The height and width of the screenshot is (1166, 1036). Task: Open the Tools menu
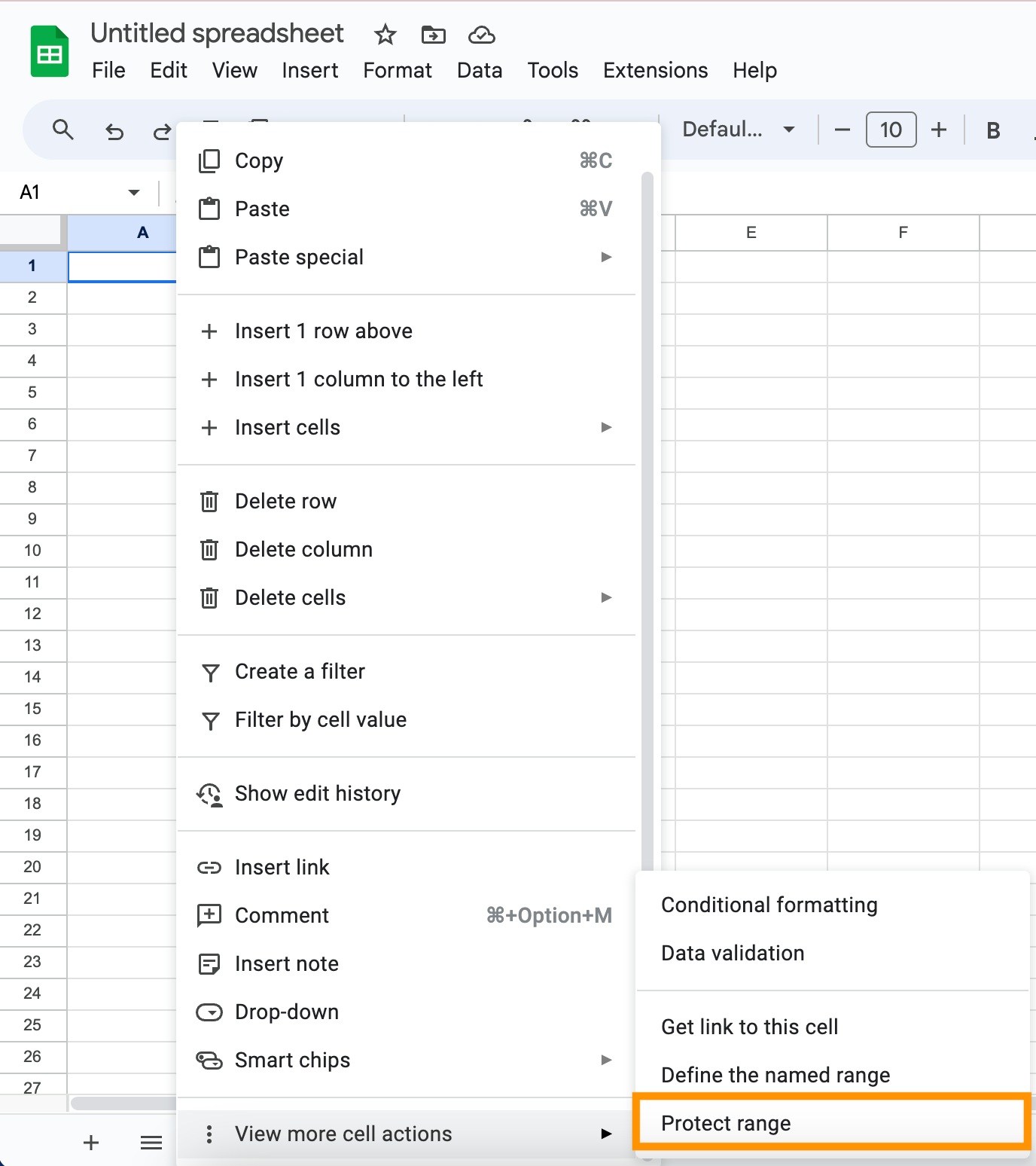pyautogui.click(x=553, y=70)
